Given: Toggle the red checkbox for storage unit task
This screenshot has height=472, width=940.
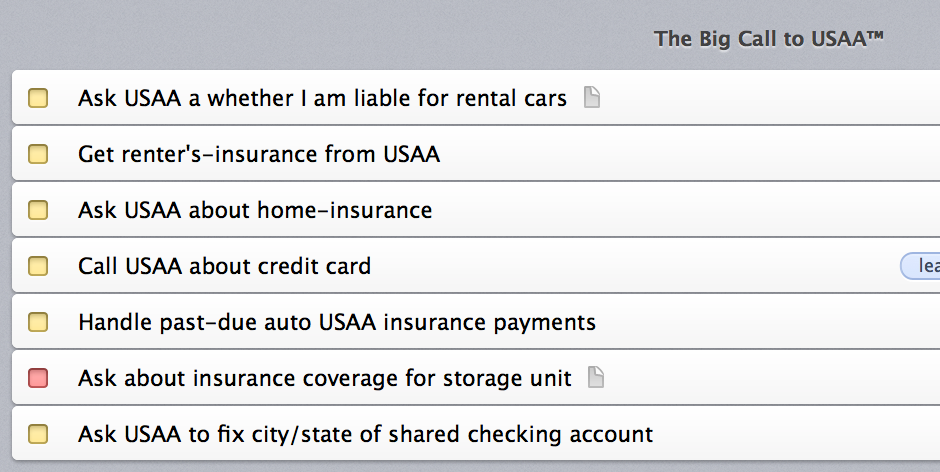Looking at the screenshot, I should click(x=38, y=378).
